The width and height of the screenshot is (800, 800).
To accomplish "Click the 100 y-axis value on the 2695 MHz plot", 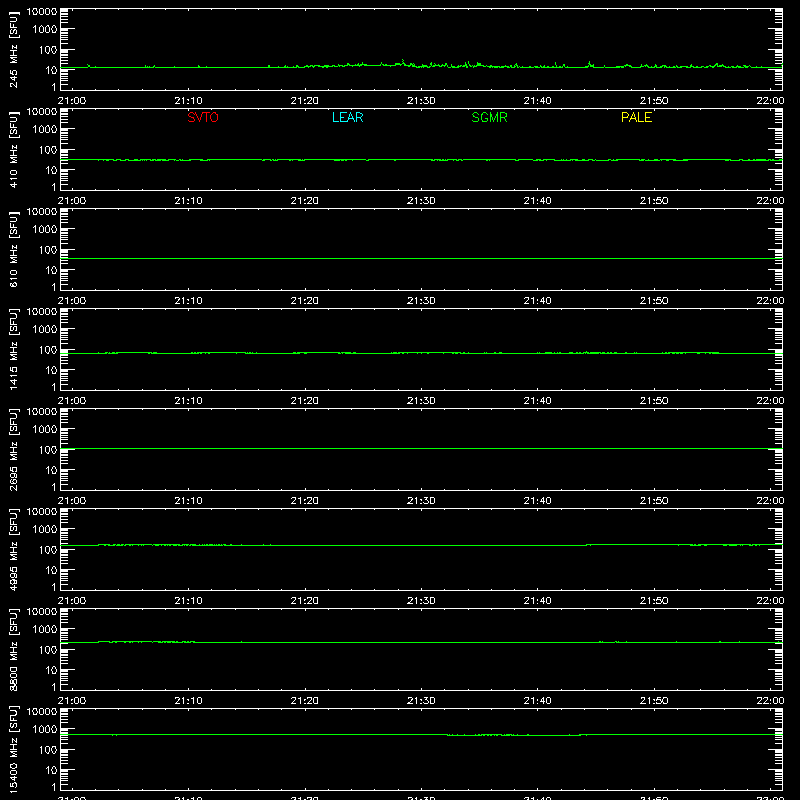I will (48, 450).
